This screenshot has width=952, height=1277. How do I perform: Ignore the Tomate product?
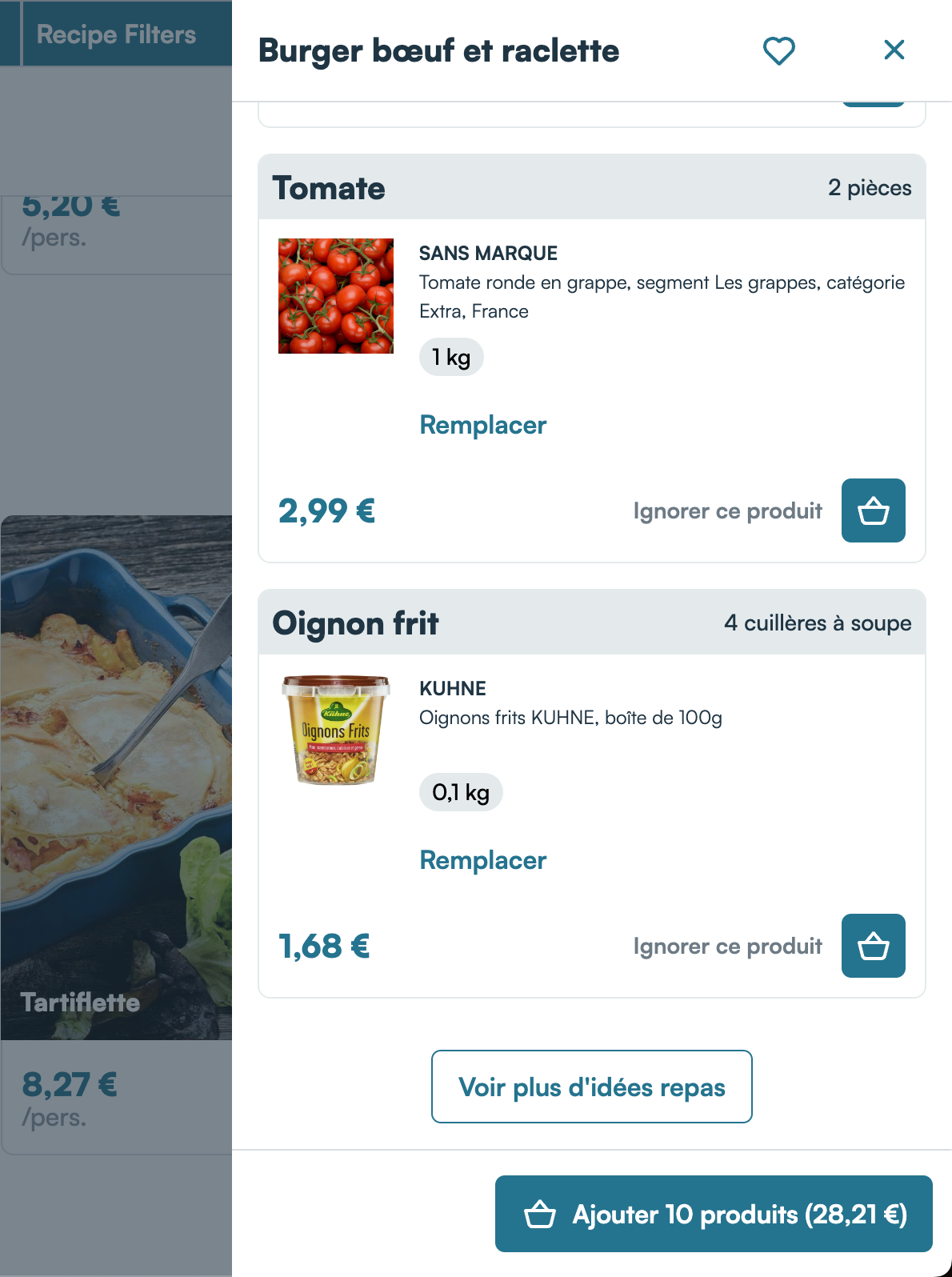tap(727, 510)
